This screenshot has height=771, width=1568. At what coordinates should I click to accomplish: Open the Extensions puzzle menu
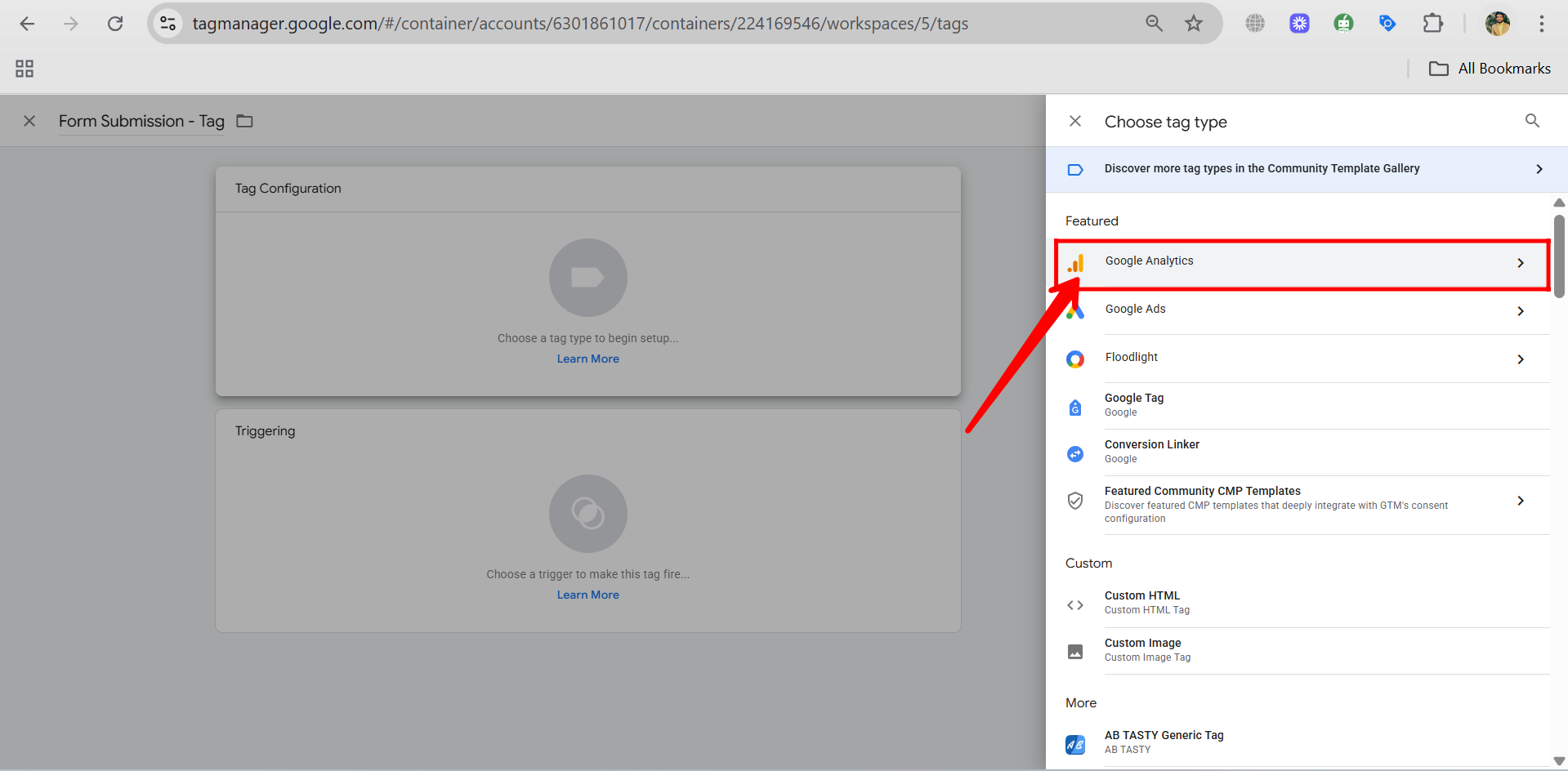(1432, 24)
